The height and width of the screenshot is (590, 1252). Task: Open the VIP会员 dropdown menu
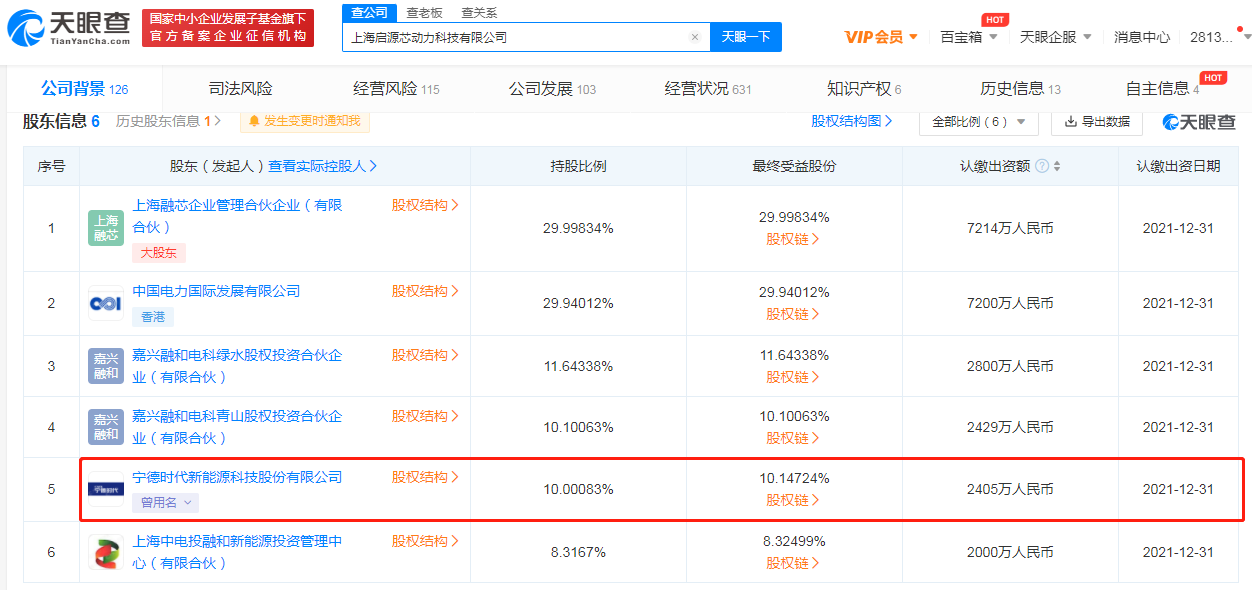[881, 37]
